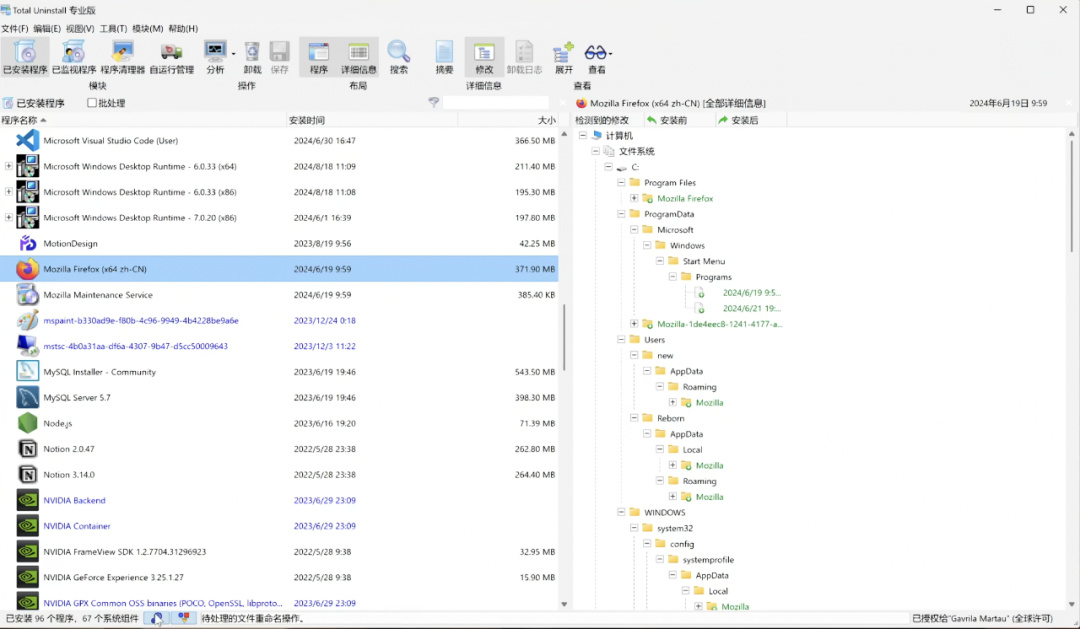Click the Visual Studio Code program icon
Viewport: 1080px width, 629px height.
[x=28, y=141]
